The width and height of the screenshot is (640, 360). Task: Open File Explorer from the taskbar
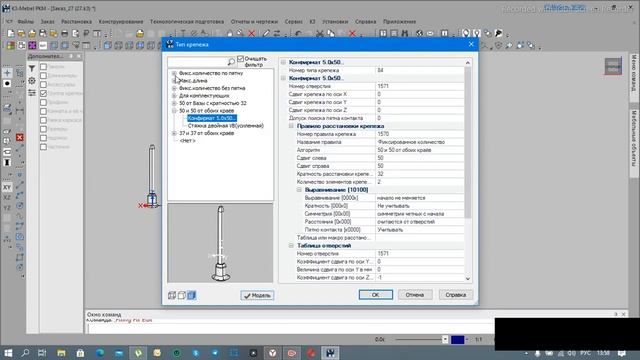[61, 353]
